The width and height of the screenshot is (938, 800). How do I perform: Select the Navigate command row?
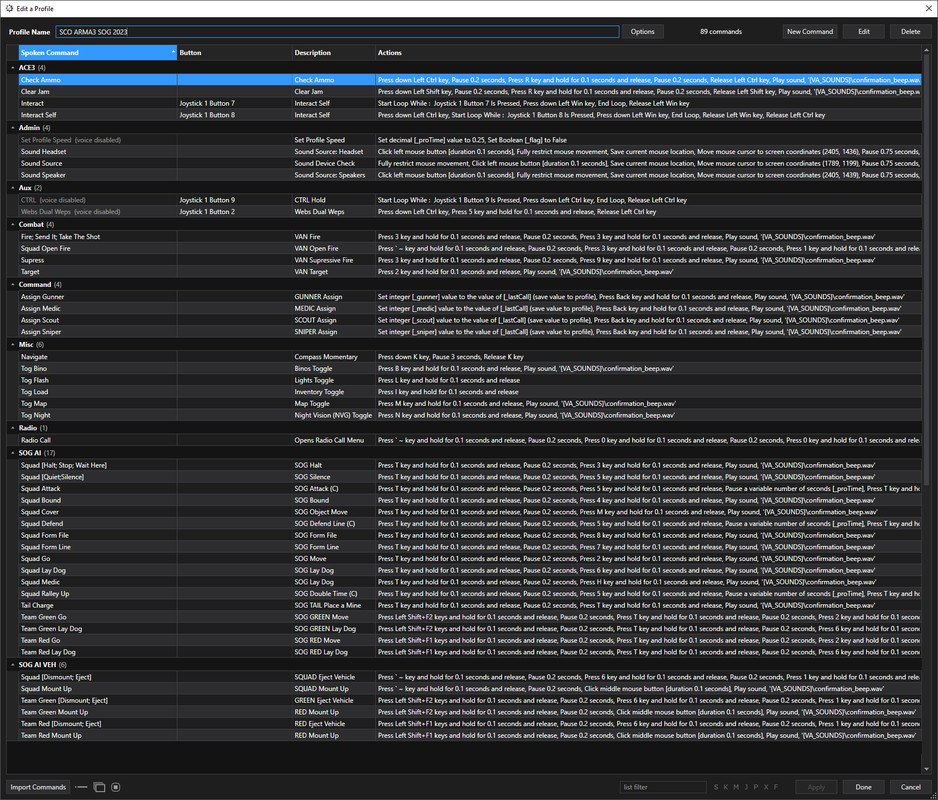click(x=470, y=357)
